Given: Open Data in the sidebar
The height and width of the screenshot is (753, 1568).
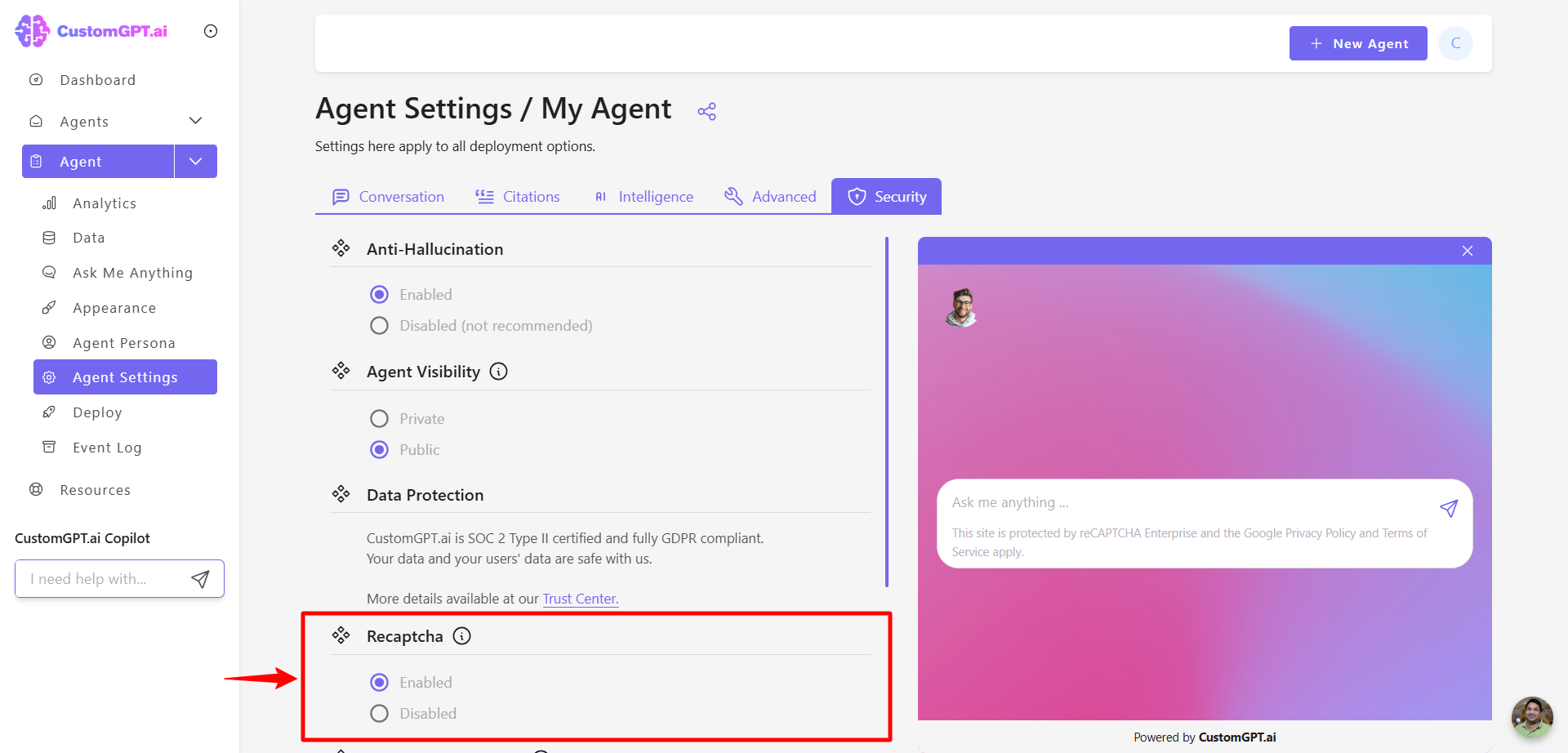Looking at the screenshot, I should (88, 238).
